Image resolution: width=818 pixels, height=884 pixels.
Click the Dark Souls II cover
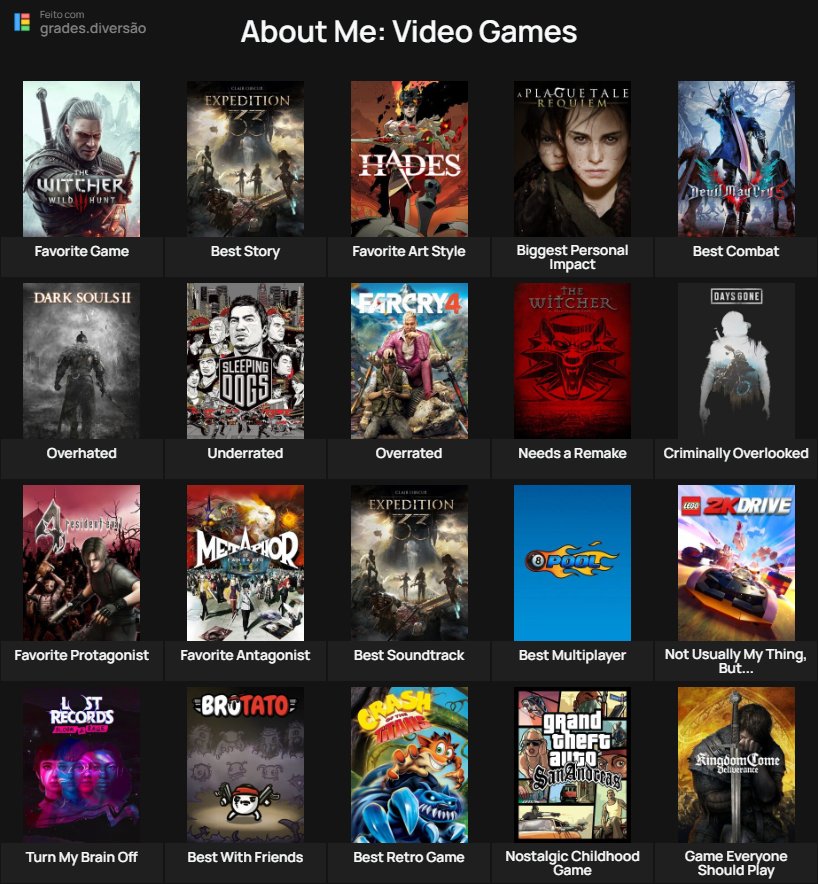[x=82, y=361]
